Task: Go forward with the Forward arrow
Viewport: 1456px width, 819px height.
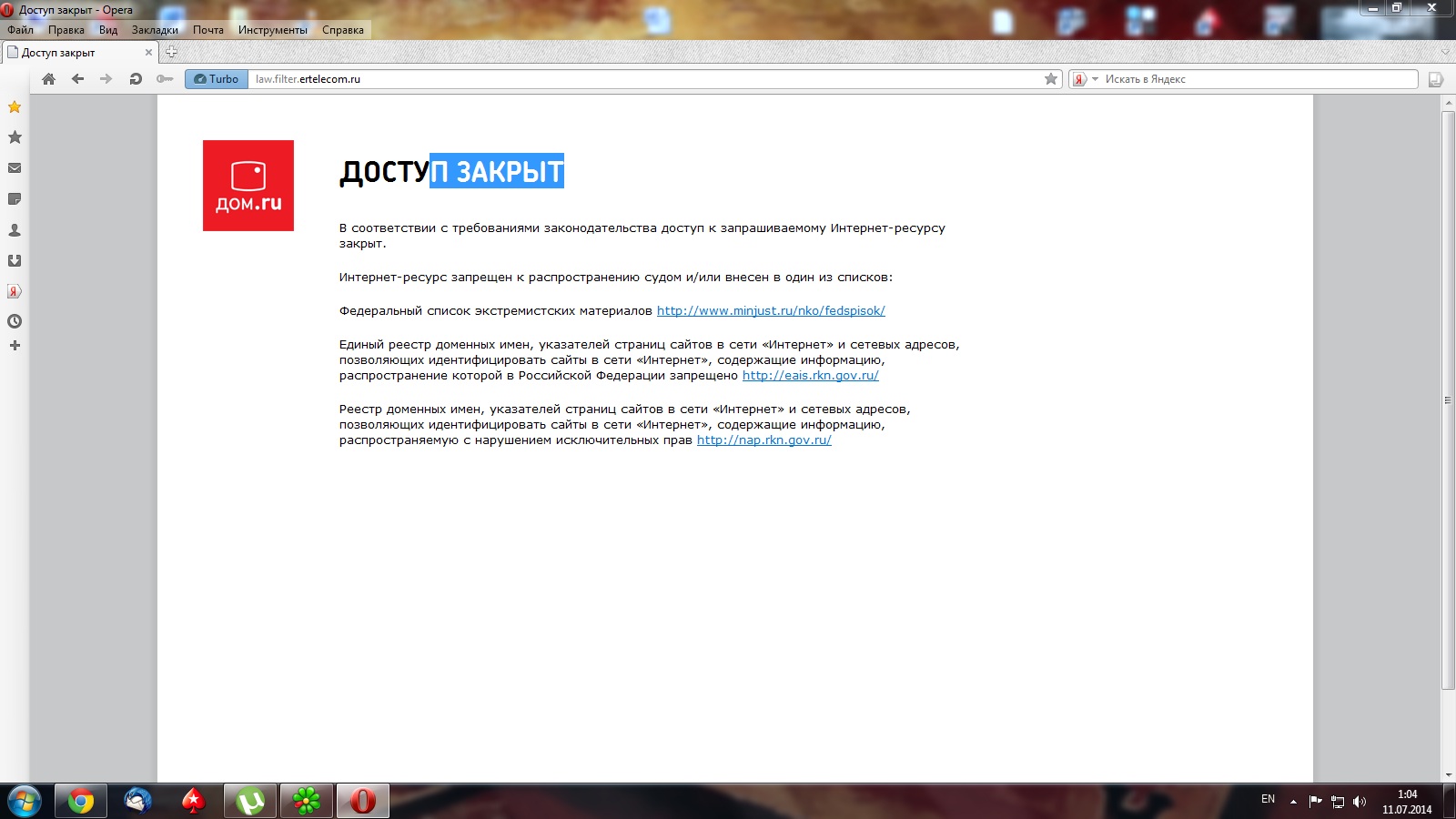Action: pos(106,79)
